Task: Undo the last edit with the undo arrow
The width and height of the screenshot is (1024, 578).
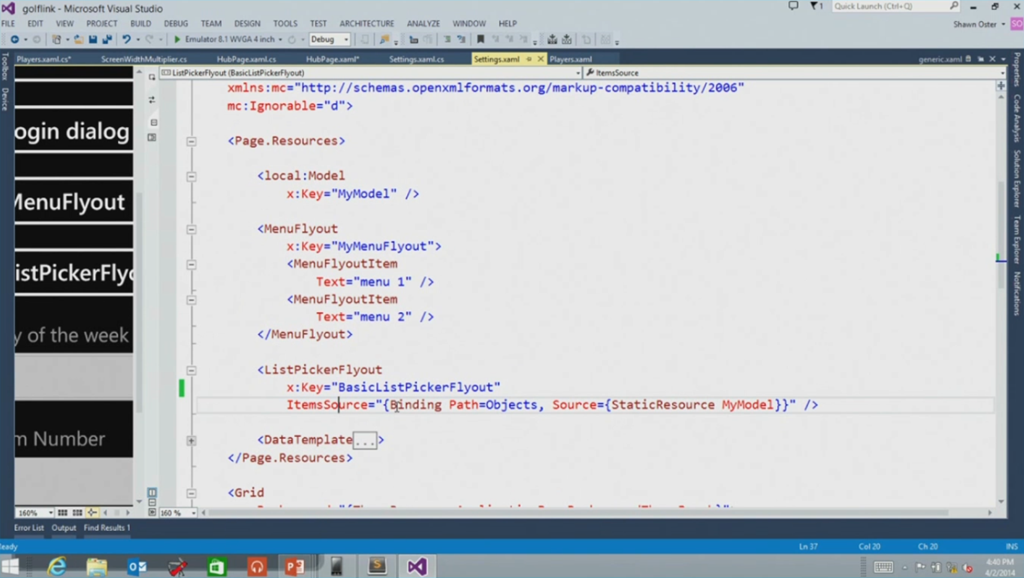Action: coord(126,40)
